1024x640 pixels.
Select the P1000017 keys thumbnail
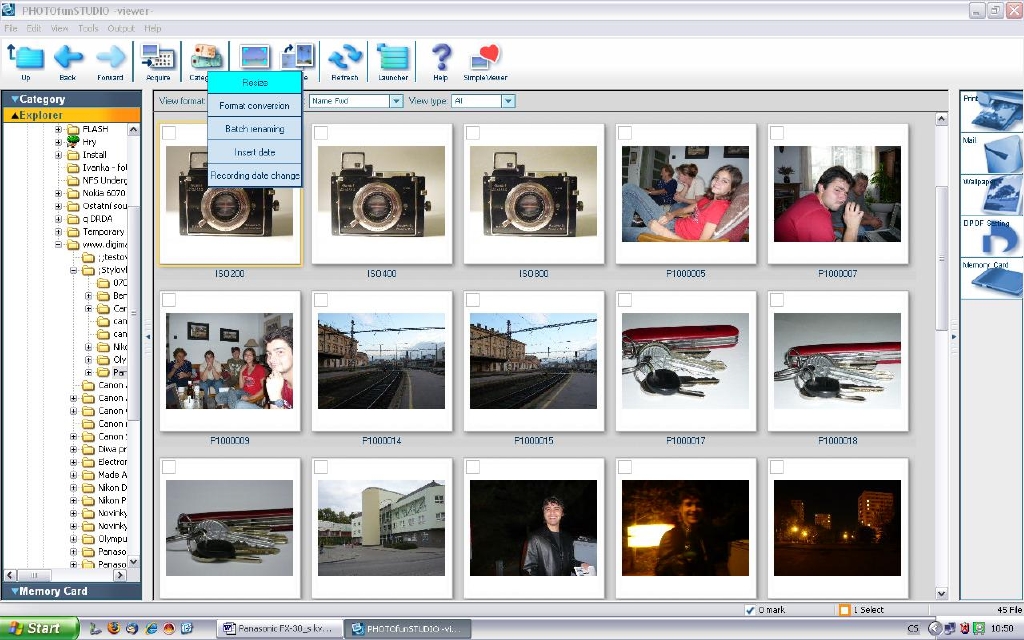[x=685, y=360]
